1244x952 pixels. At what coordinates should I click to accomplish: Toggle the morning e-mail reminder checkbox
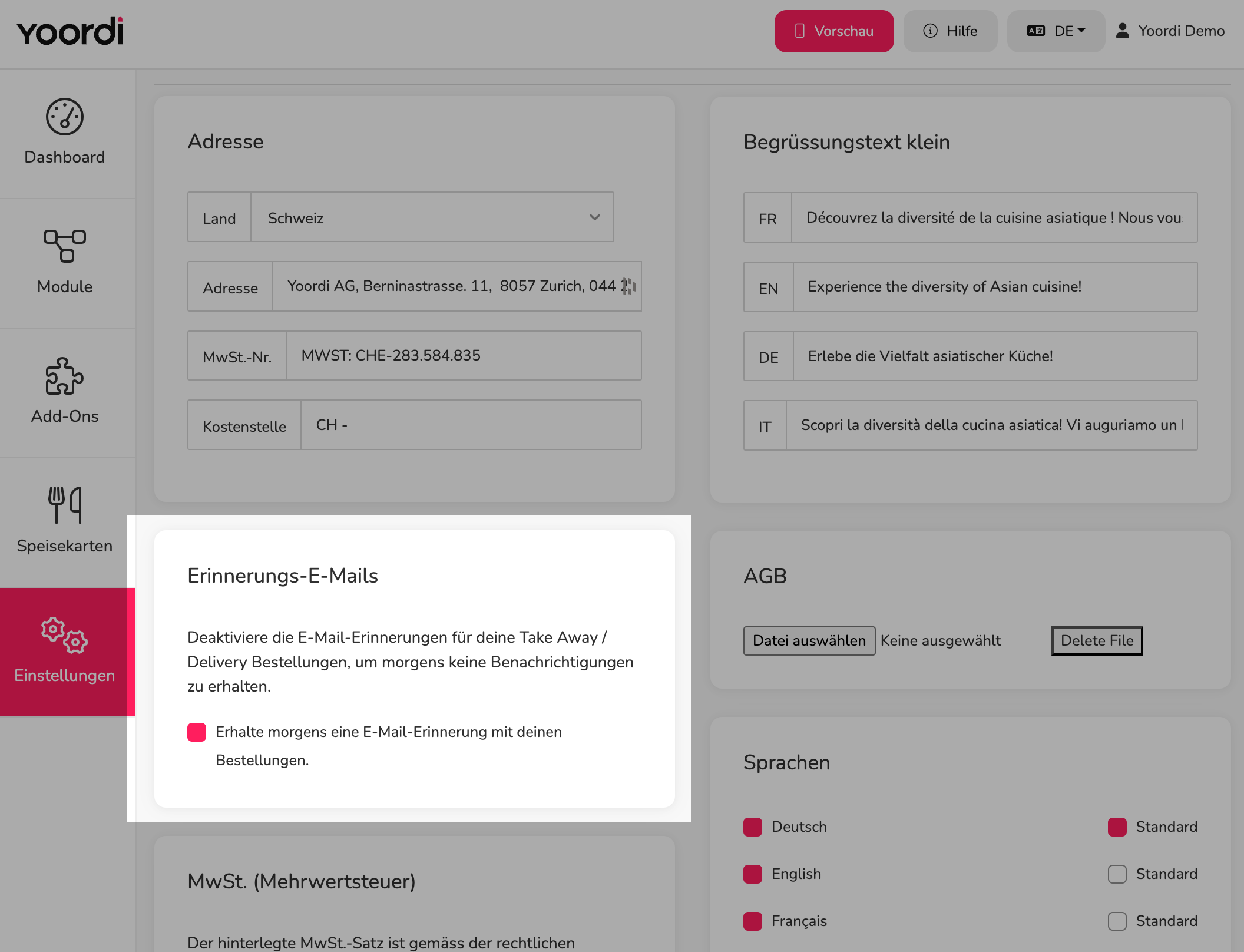pyautogui.click(x=197, y=732)
